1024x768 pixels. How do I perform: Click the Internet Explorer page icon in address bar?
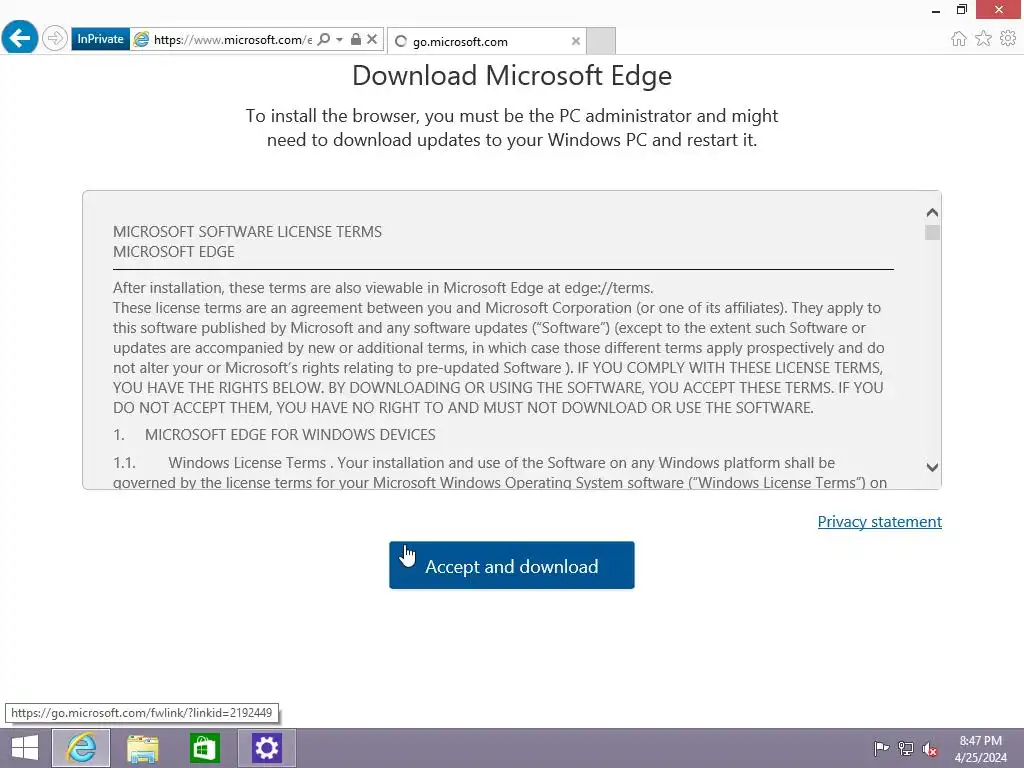click(141, 40)
